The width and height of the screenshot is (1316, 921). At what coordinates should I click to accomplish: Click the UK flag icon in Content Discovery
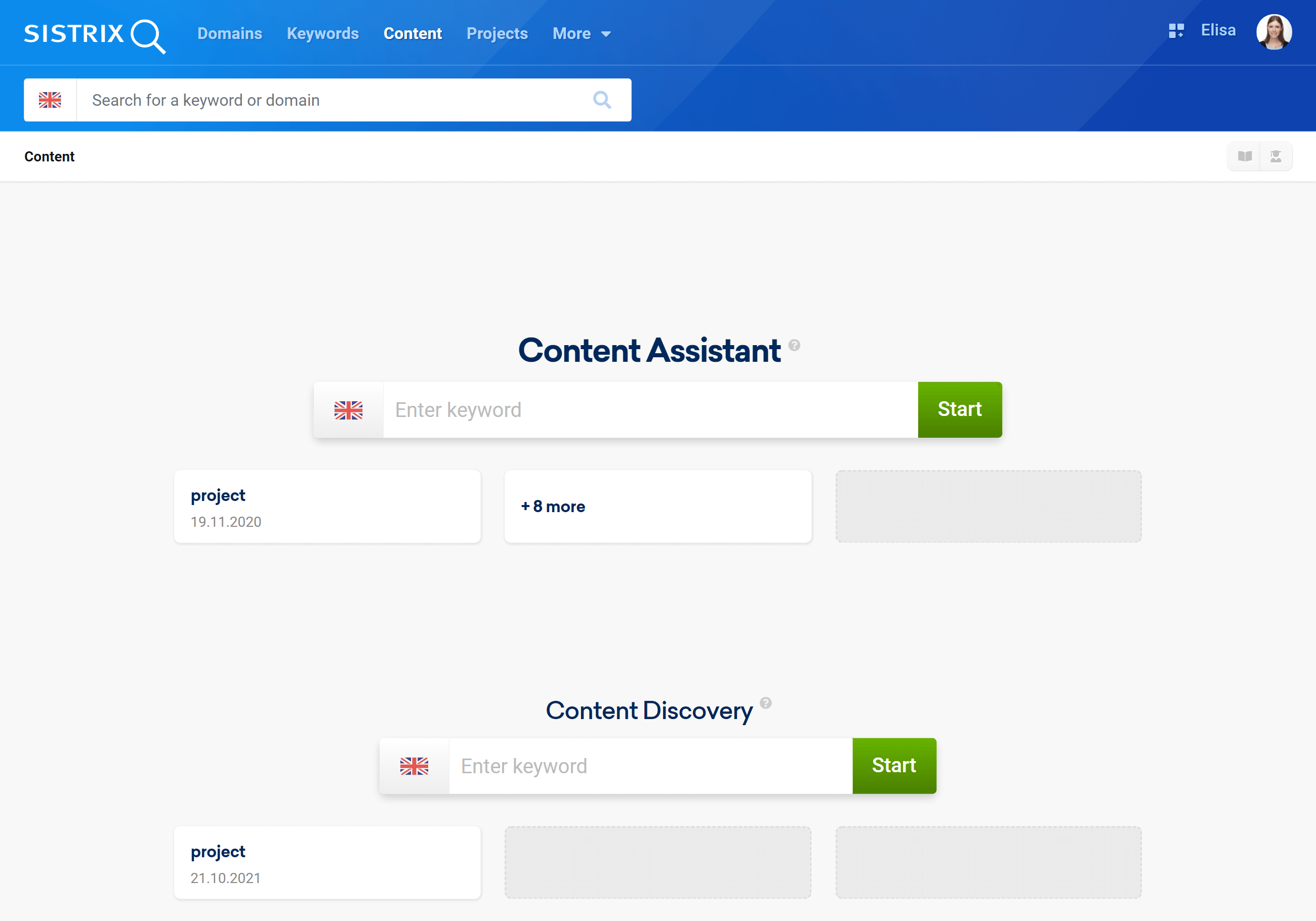(x=414, y=766)
